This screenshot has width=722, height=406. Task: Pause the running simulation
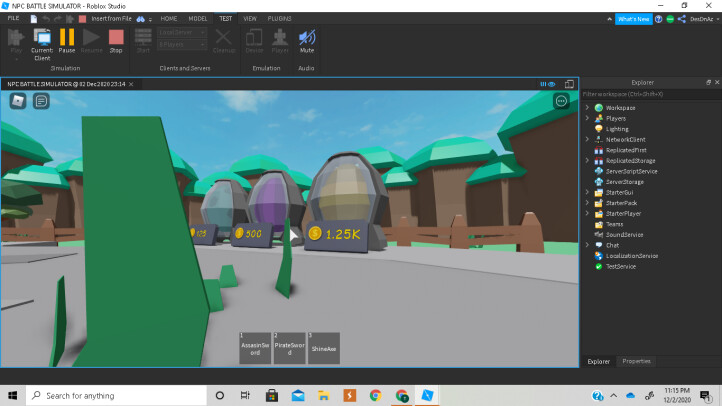tap(67, 41)
